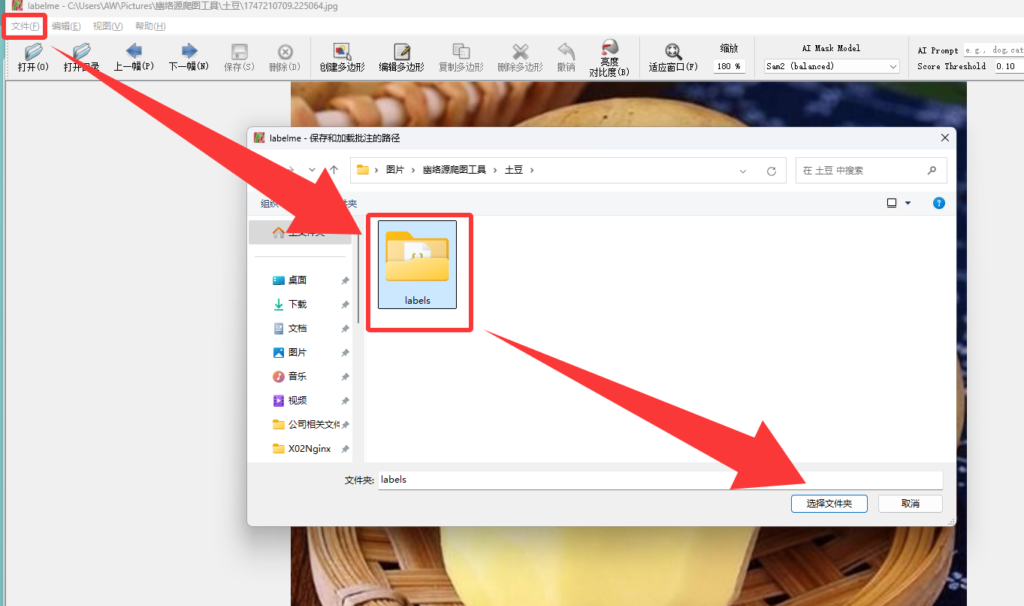Expand the chevron after 图片 breadcrumb
The height and width of the screenshot is (606, 1024).
tap(413, 170)
